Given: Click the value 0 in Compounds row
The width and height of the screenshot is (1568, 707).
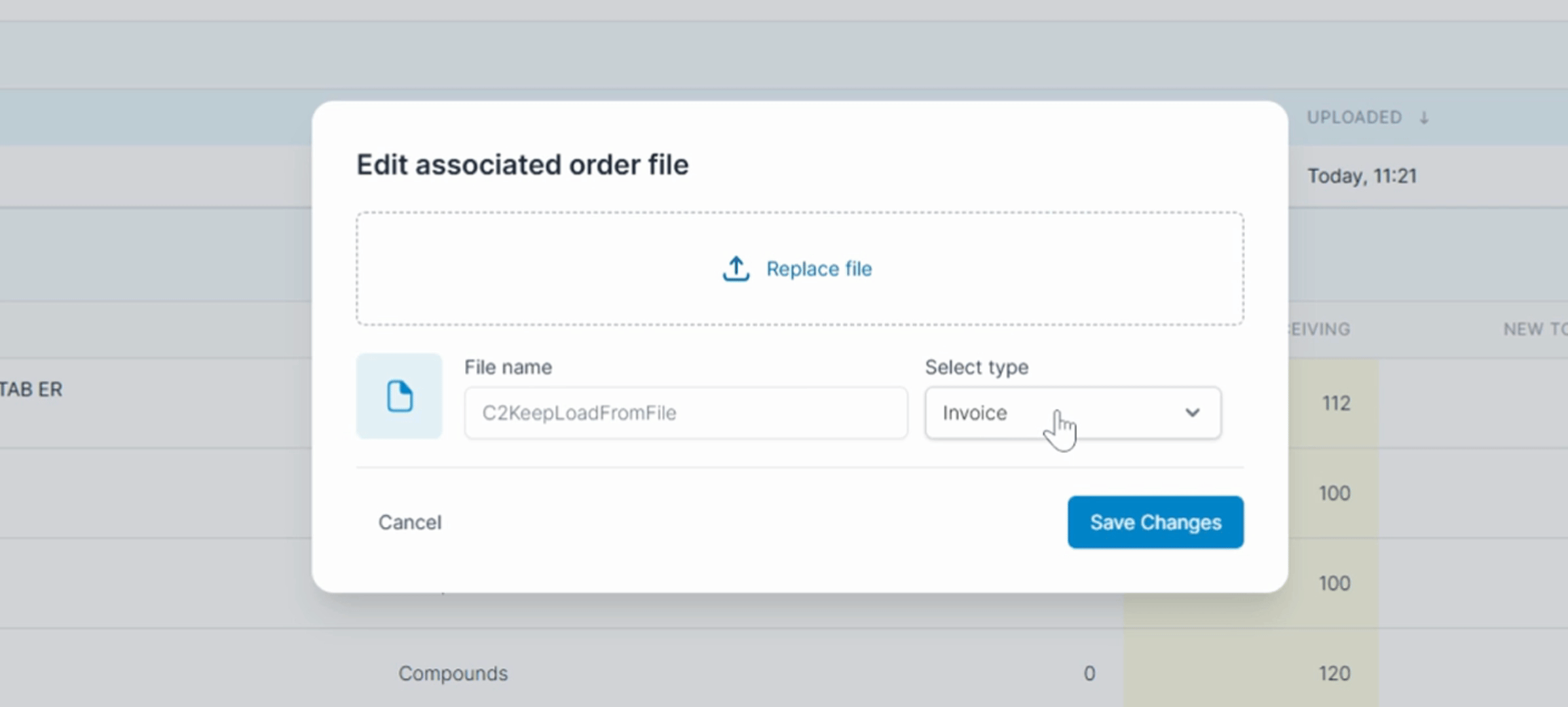Looking at the screenshot, I should coord(1089,673).
